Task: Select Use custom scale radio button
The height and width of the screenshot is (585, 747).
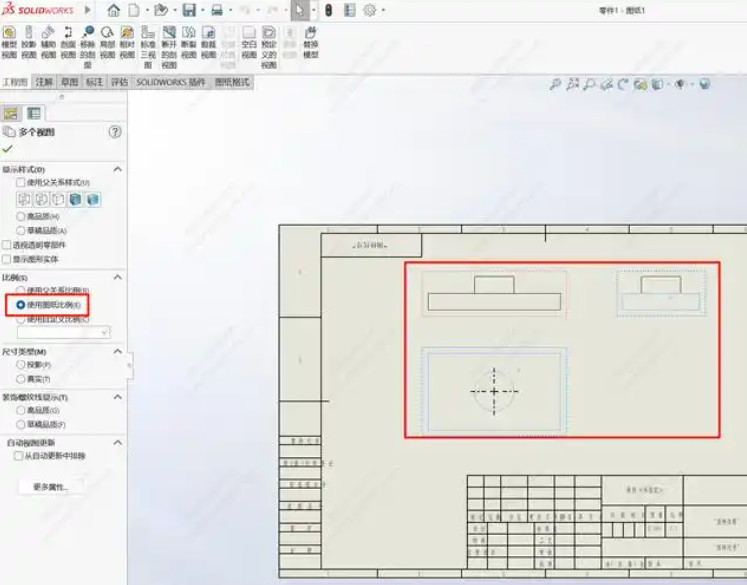Action: [20, 319]
